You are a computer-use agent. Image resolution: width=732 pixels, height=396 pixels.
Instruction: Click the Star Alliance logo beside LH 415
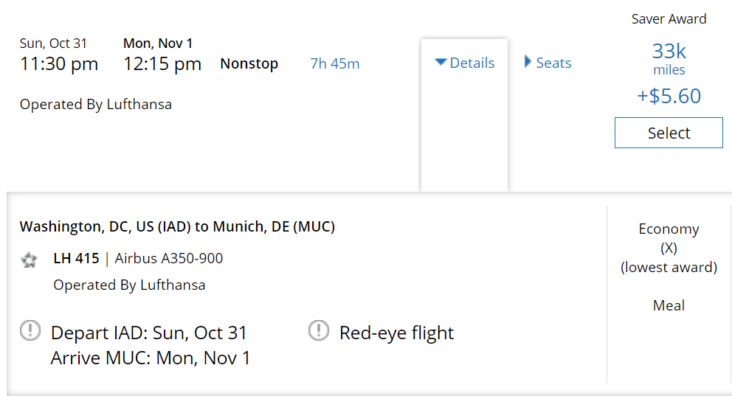pyautogui.click(x=29, y=260)
